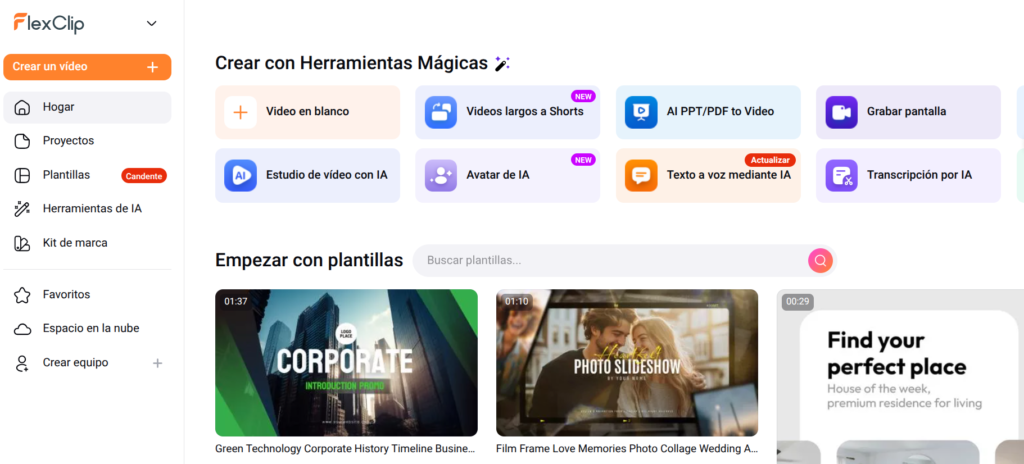Click the Green Technology Corporate History title

345,449
